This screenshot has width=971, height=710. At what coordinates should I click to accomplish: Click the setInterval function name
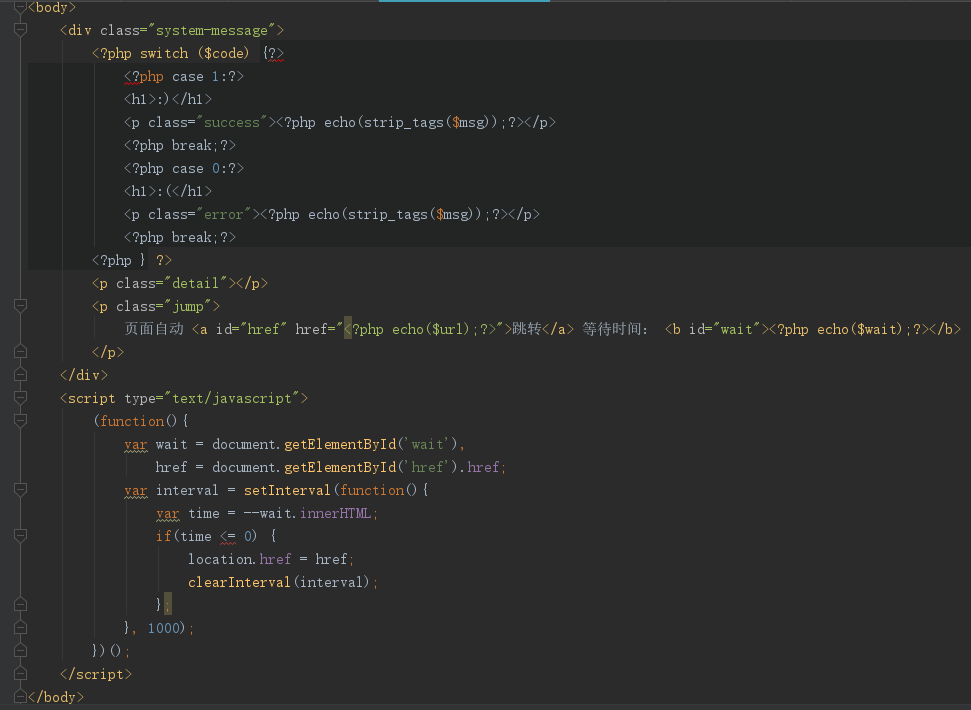287,491
